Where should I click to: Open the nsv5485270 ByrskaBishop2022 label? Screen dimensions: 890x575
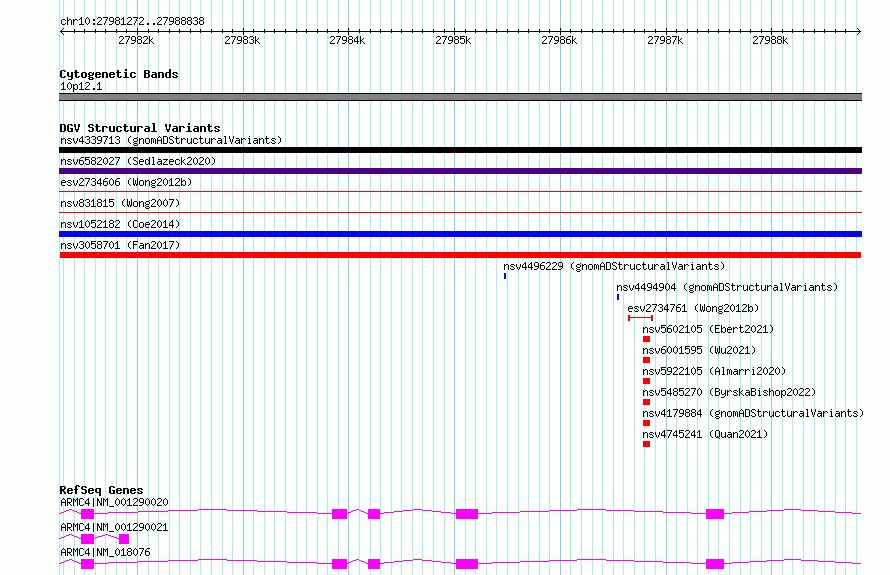tap(729, 392)
